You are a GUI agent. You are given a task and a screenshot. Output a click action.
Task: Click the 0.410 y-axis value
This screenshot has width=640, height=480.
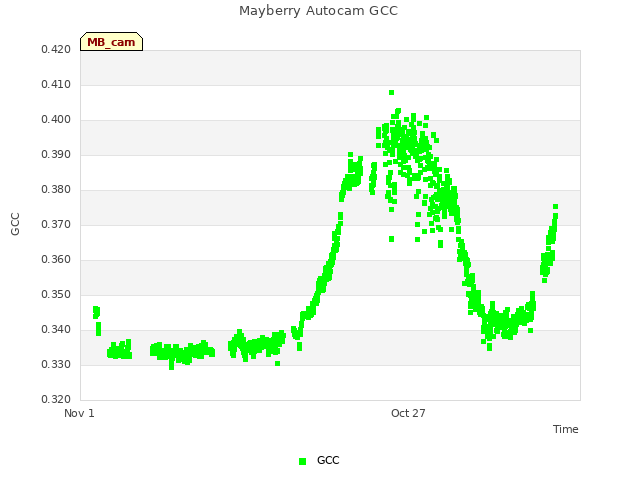56,84
